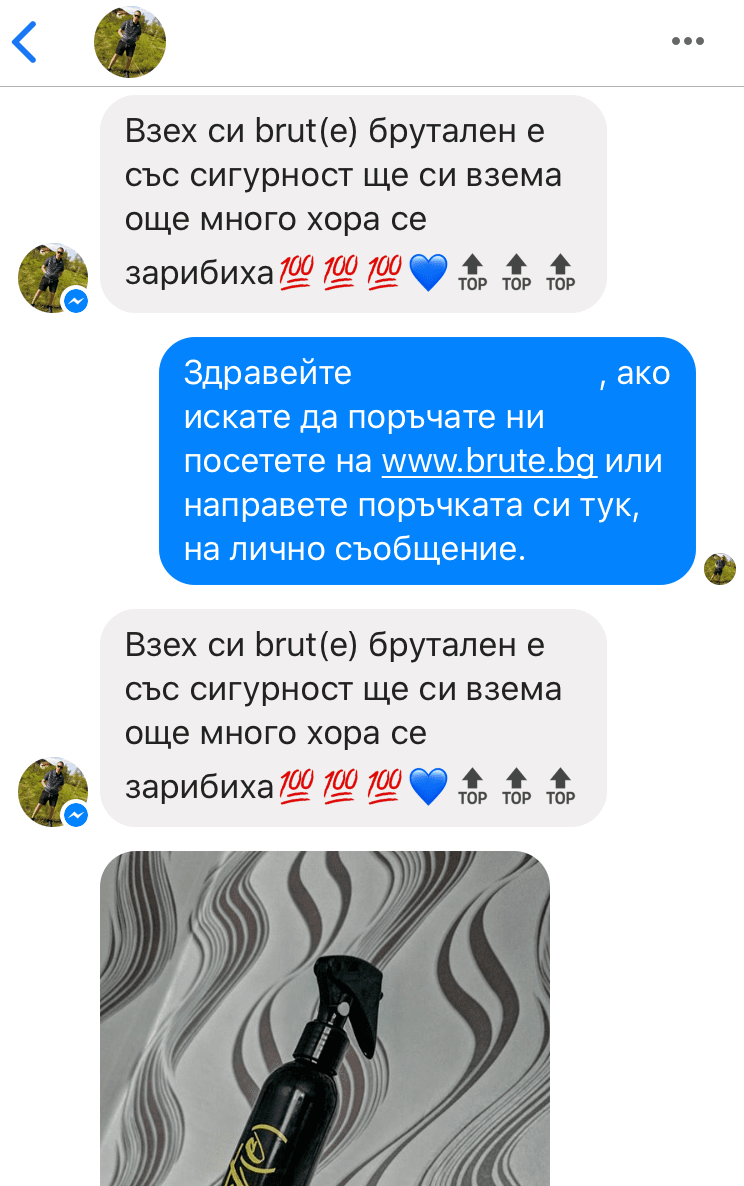This screenshot has height=1186, width=744.
Task: Click the Messenger badge on the first avatar
Action: [x=76, y=300]
